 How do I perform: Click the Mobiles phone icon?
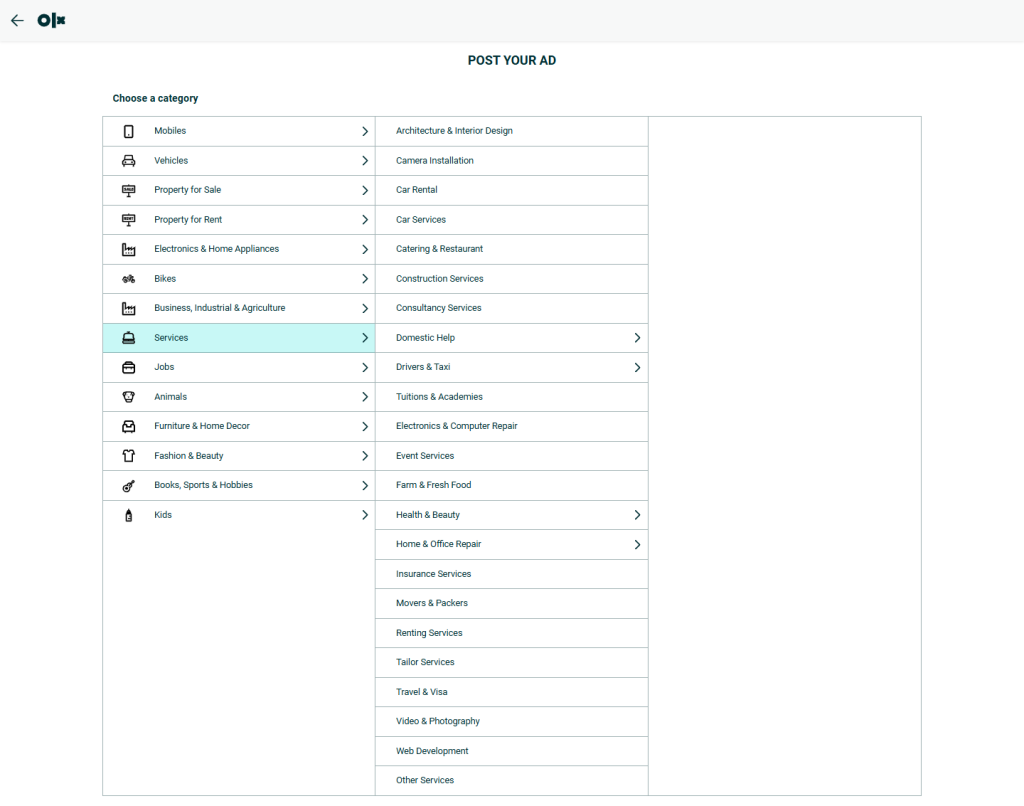128,131
